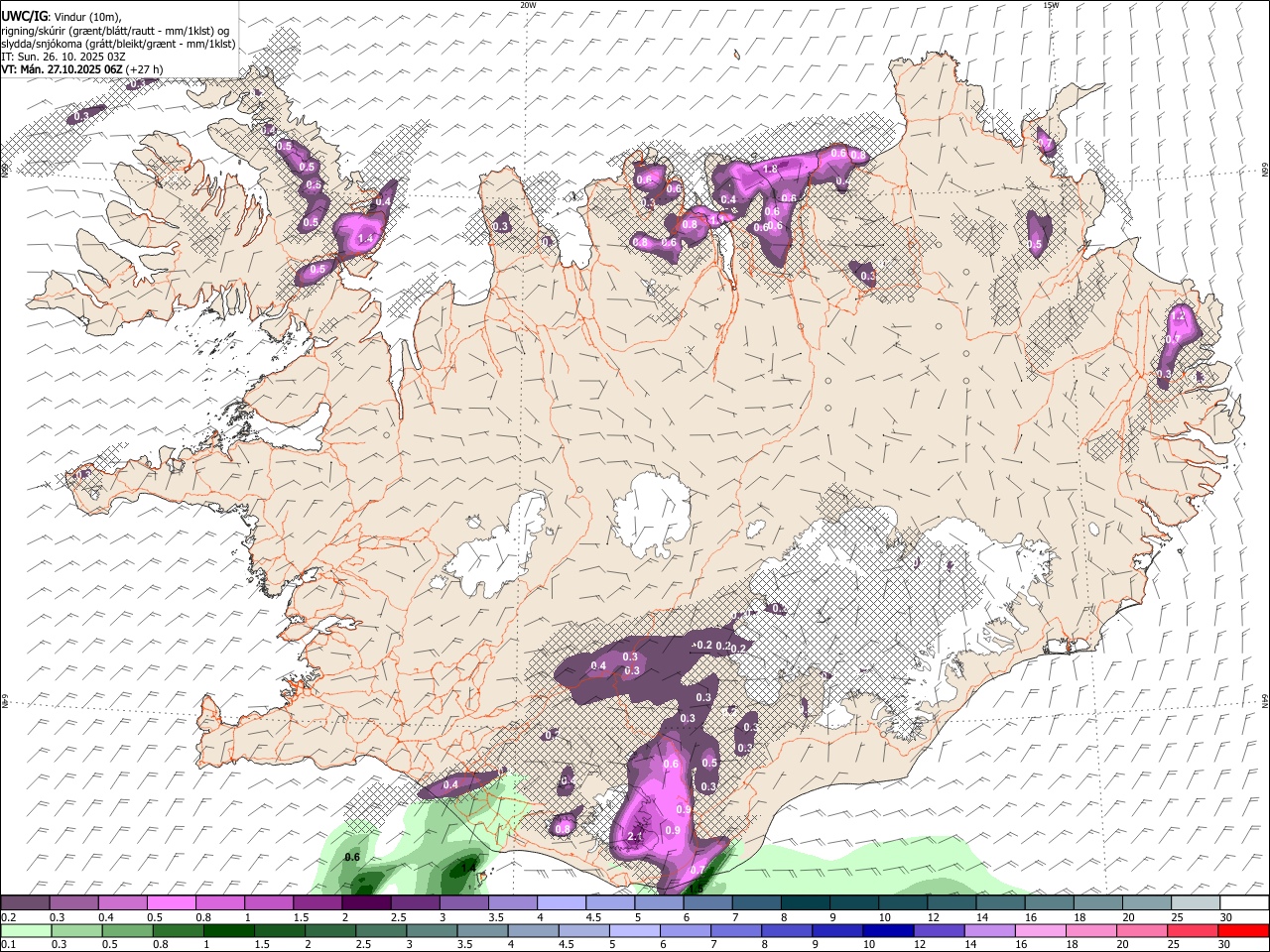Pick the darkest purple snow swatch between 2 and 2.5

pos(365,903)
